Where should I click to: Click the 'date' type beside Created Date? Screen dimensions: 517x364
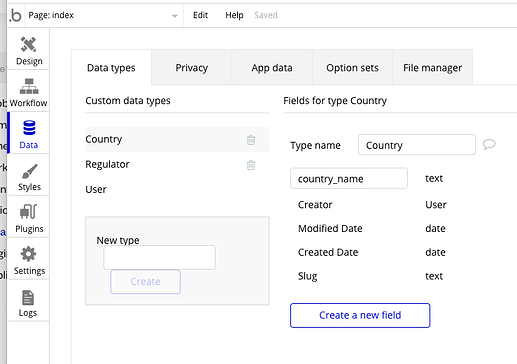point(435,252)
